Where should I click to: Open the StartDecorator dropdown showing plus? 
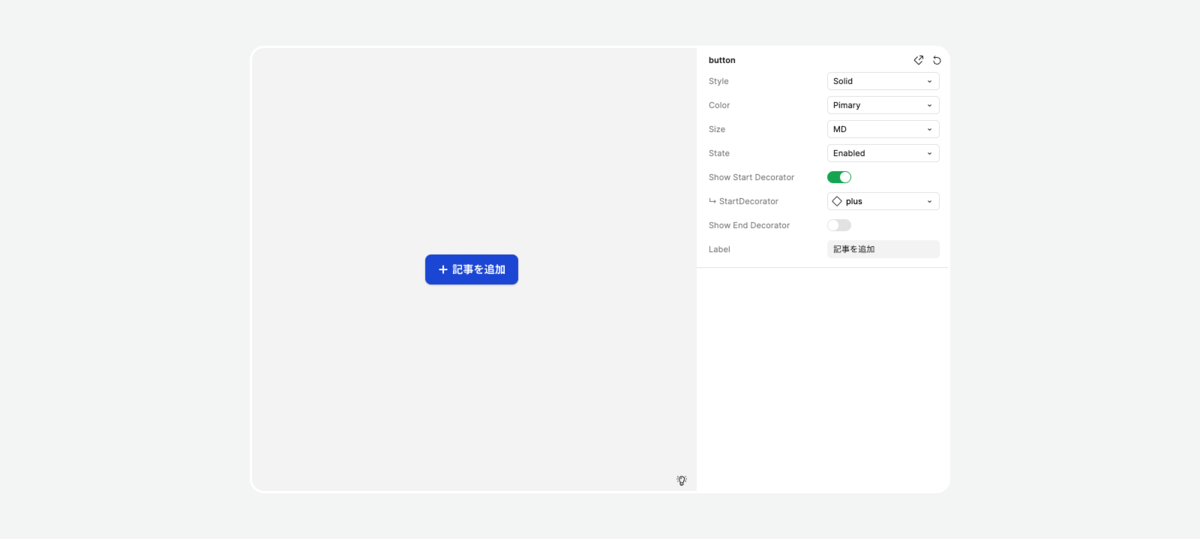[x=883, y=201]
